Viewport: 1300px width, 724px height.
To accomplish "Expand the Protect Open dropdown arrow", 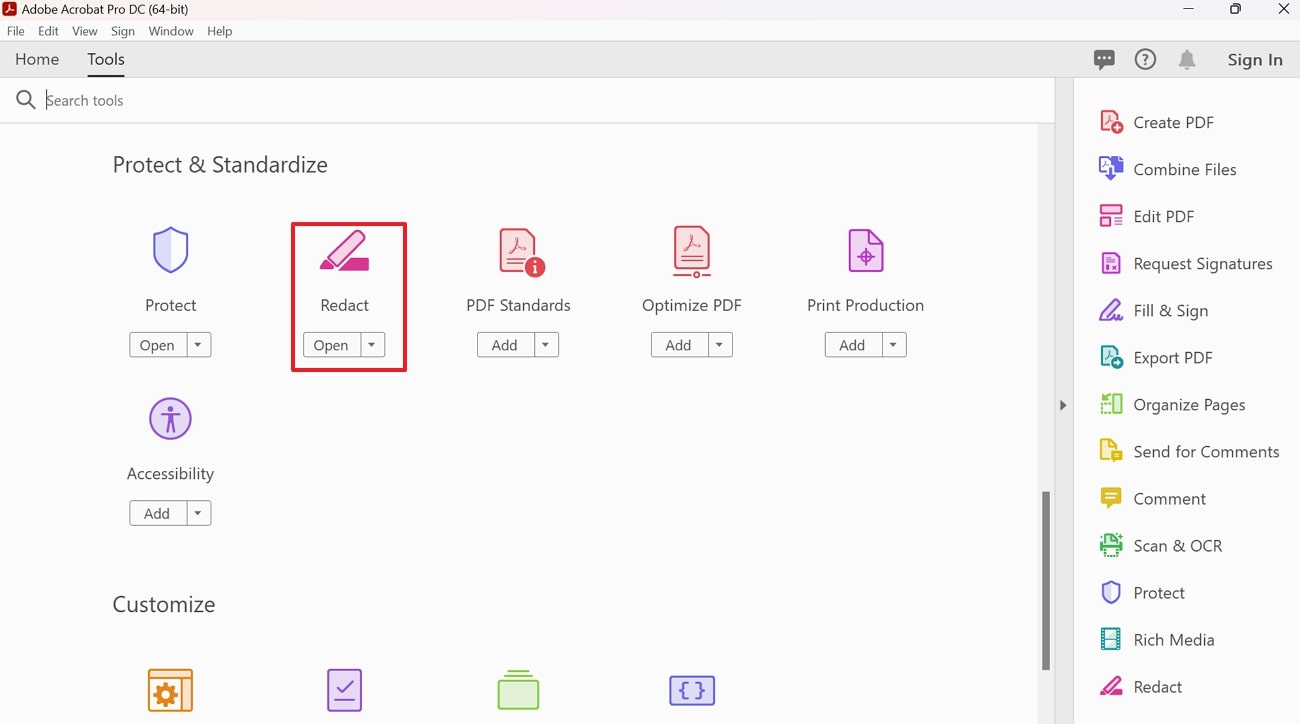I will [198, 345].
